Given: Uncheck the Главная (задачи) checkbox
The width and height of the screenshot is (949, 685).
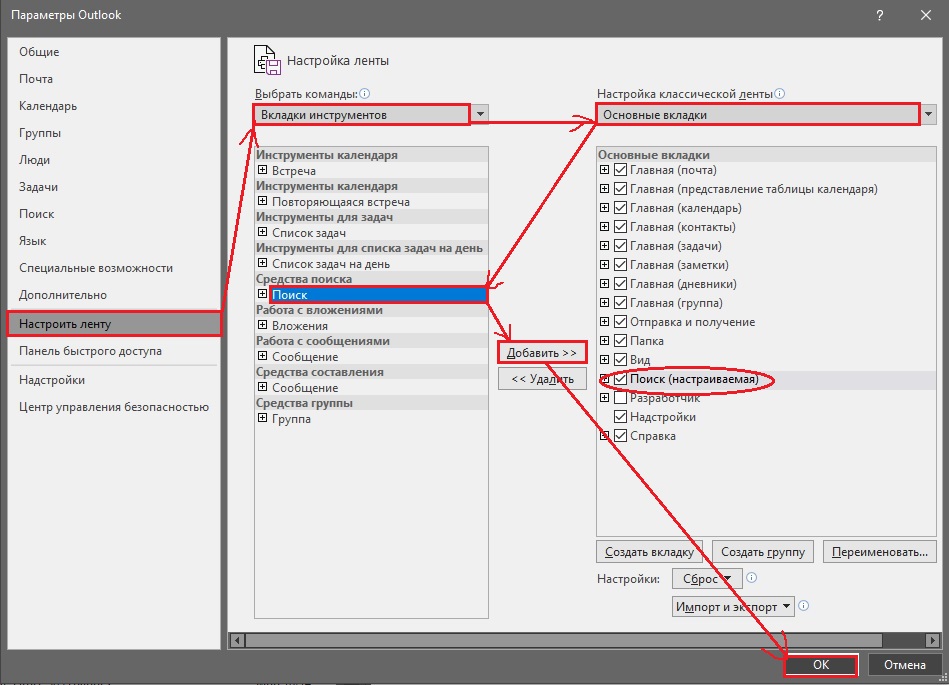Looking at the screenshot, I should coord(620,246).
